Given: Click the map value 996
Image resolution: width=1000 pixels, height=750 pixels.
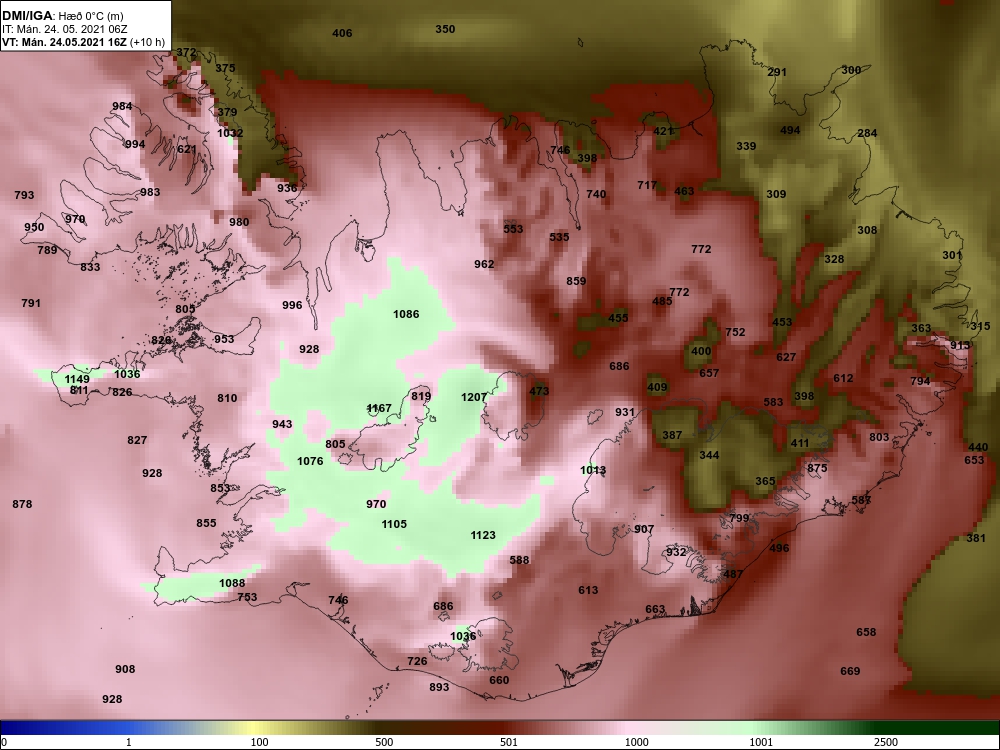Looking at the screenshot, I should [292, 305].
